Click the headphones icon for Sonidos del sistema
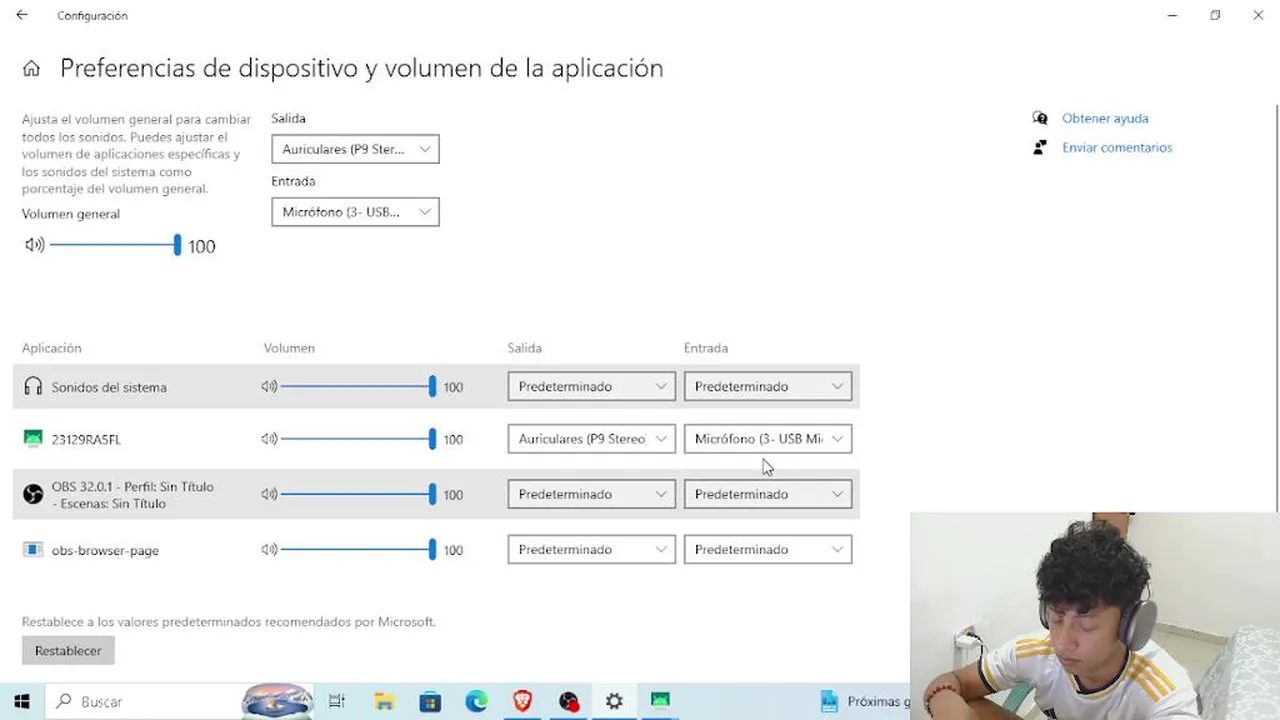Screen dimensions: 1280x720 pos(33,386)
